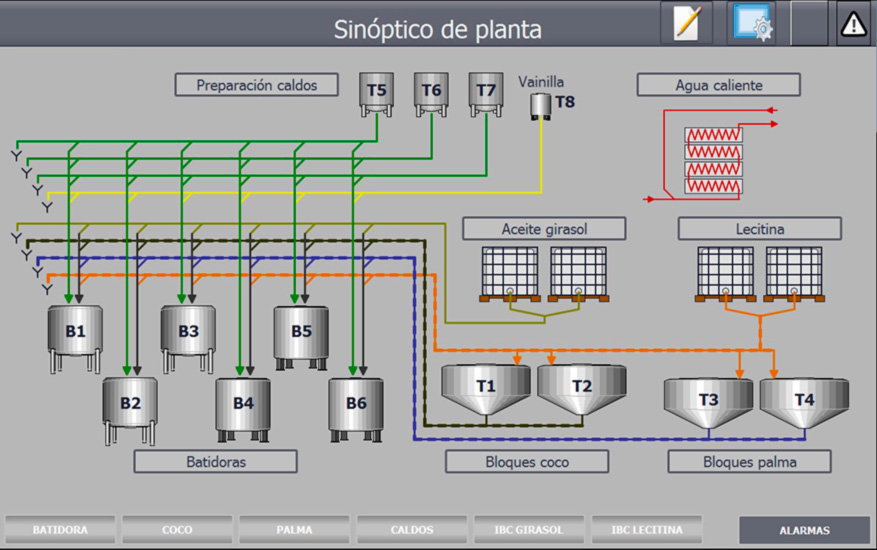877x550 pixels.
Task: Click mixer tank B1
Action: (76, 336)
